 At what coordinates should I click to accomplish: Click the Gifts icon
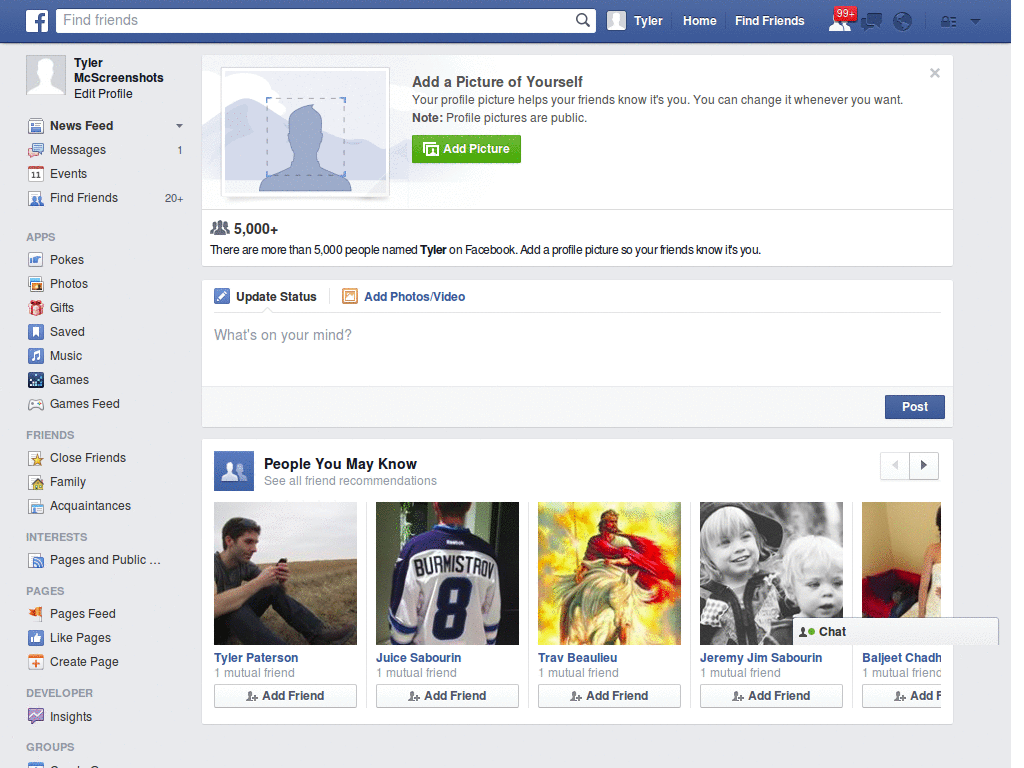pos(36,308)
